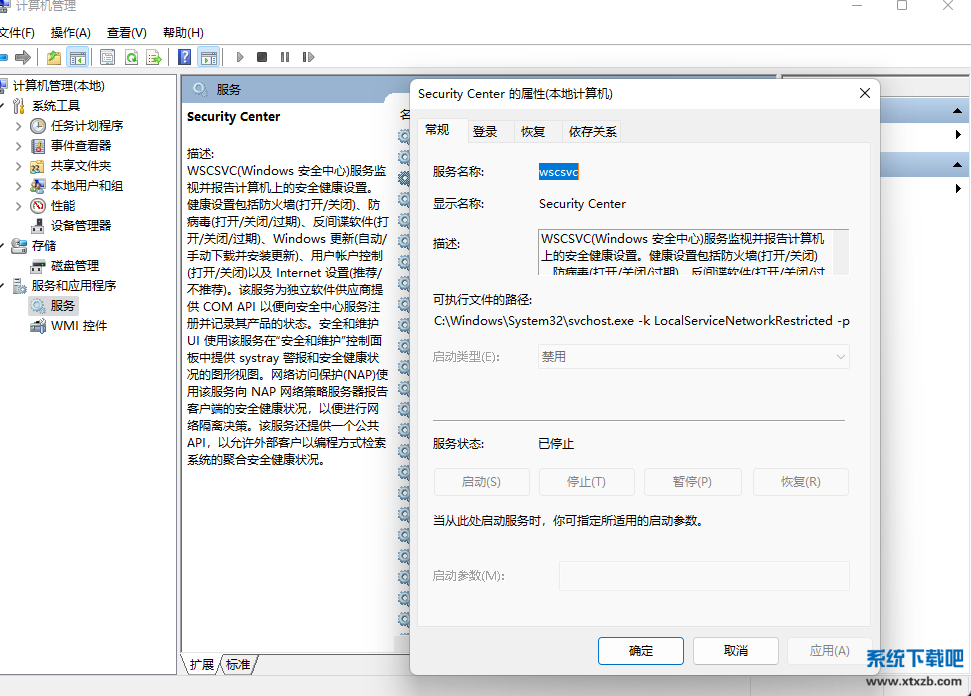Open the 操作(A) menu
971x696 pixels.
(71, 33)
